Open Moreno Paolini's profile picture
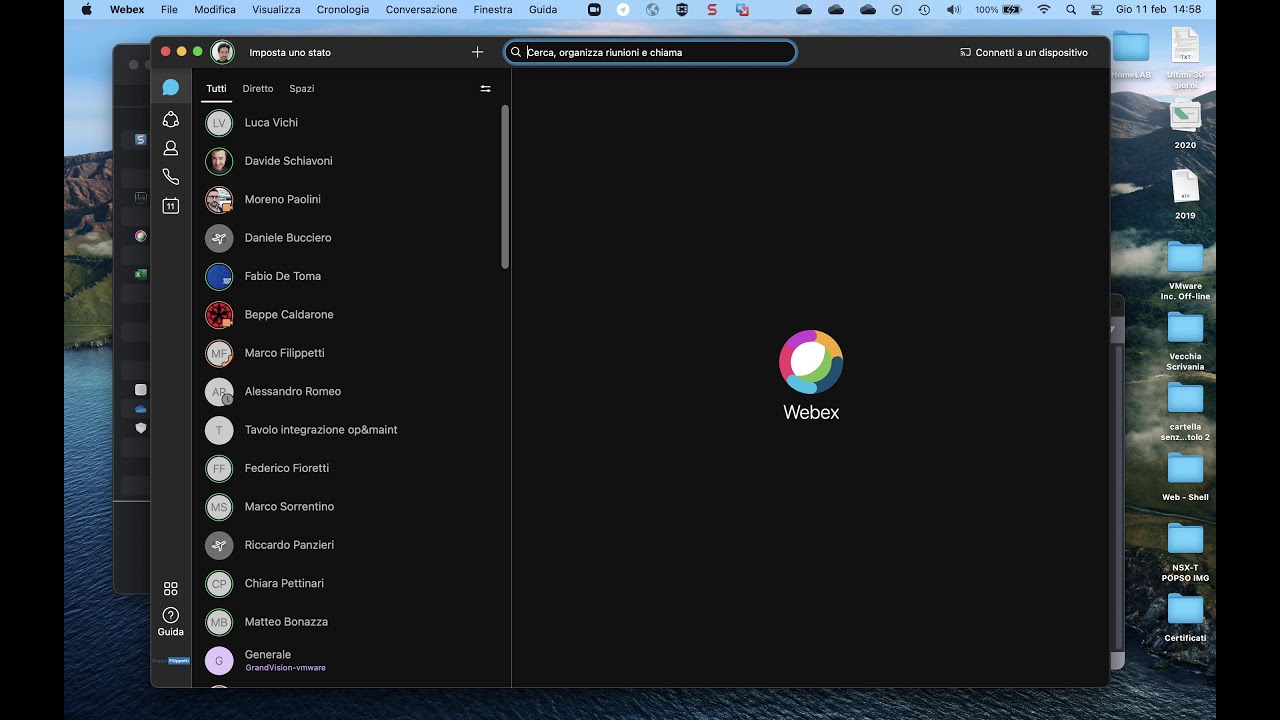 pos(219,200)
